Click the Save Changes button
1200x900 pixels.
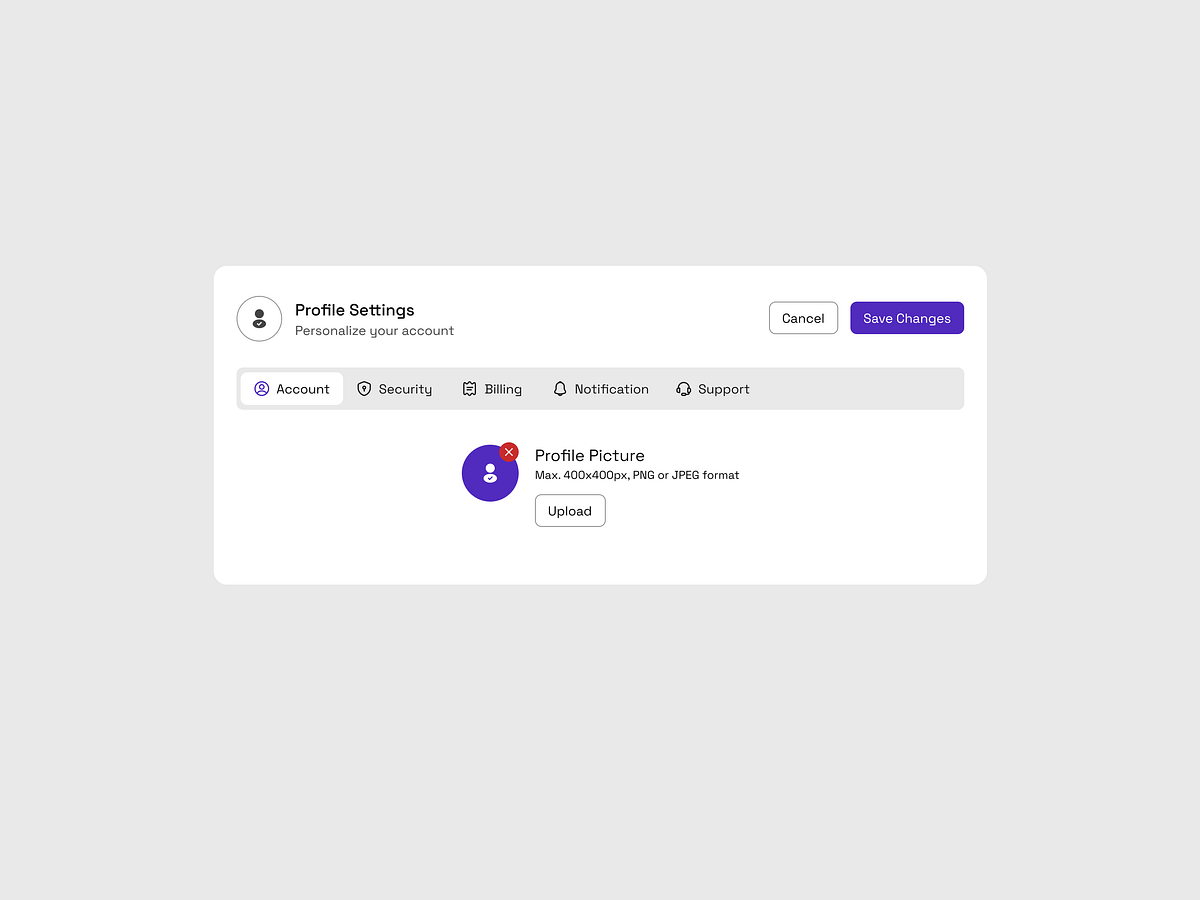coord(907,318)
